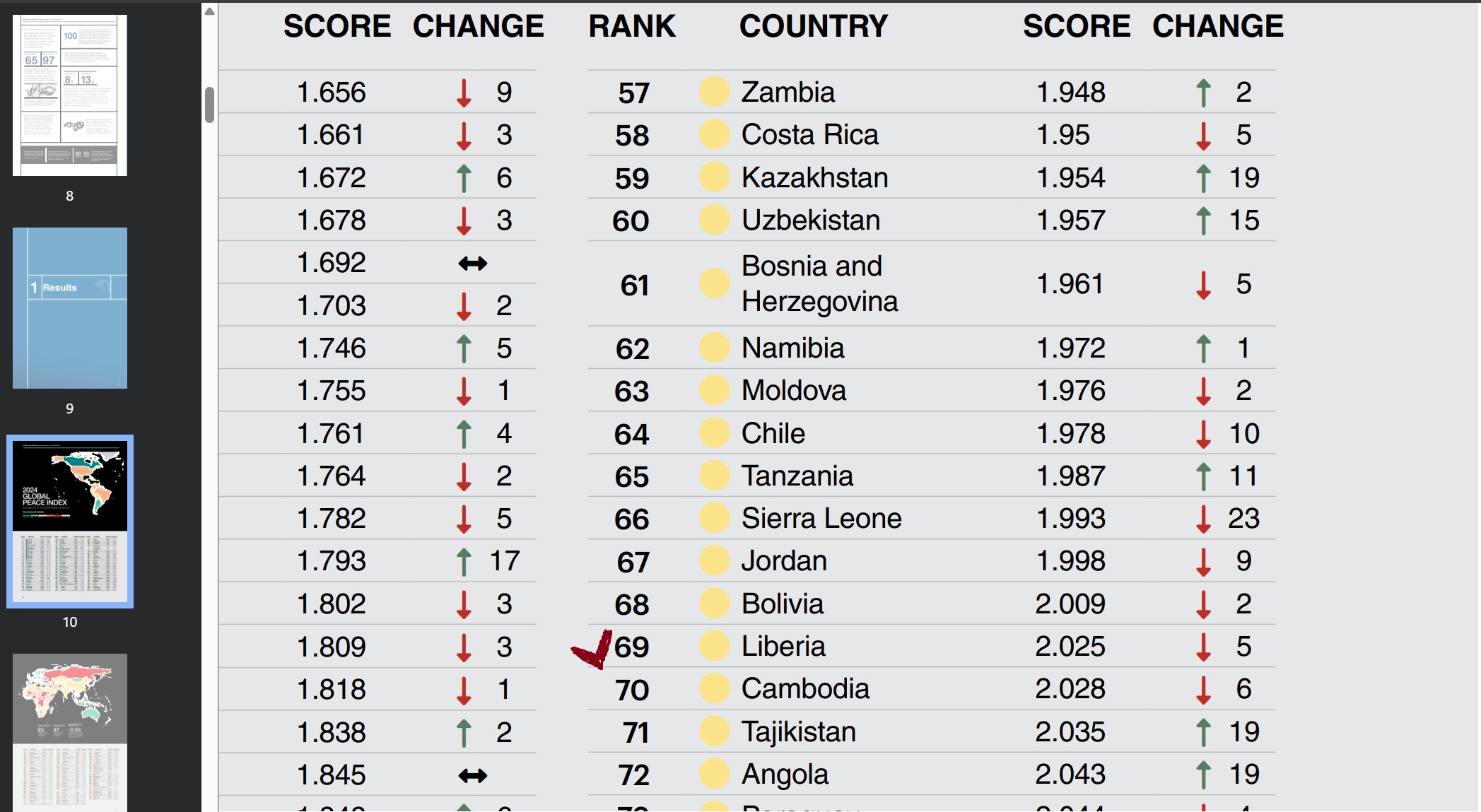
Task: Click the yellow peace-level dot beside Zambia
Action: pos(714,92)
